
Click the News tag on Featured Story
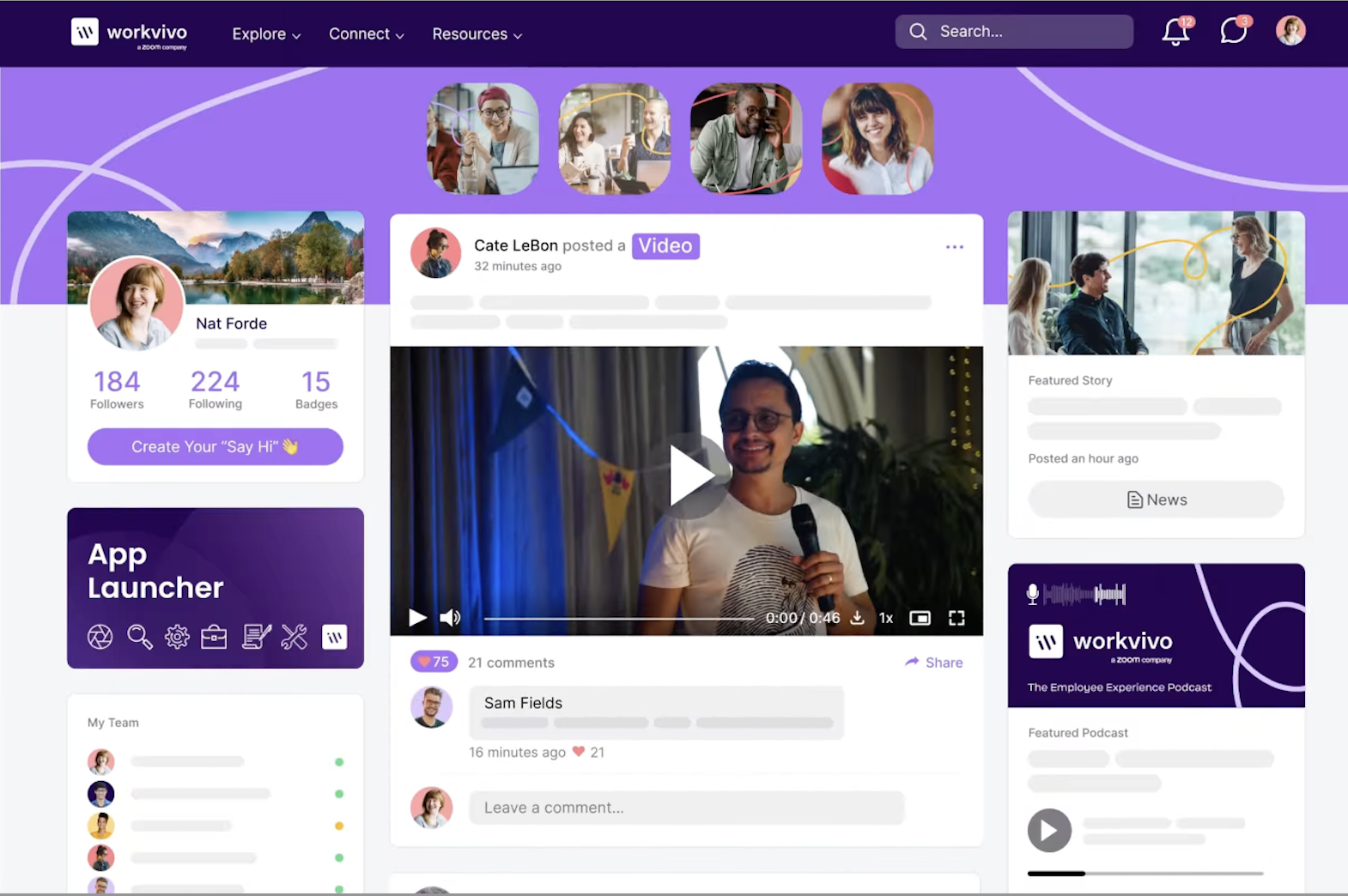pos(1156,499)
